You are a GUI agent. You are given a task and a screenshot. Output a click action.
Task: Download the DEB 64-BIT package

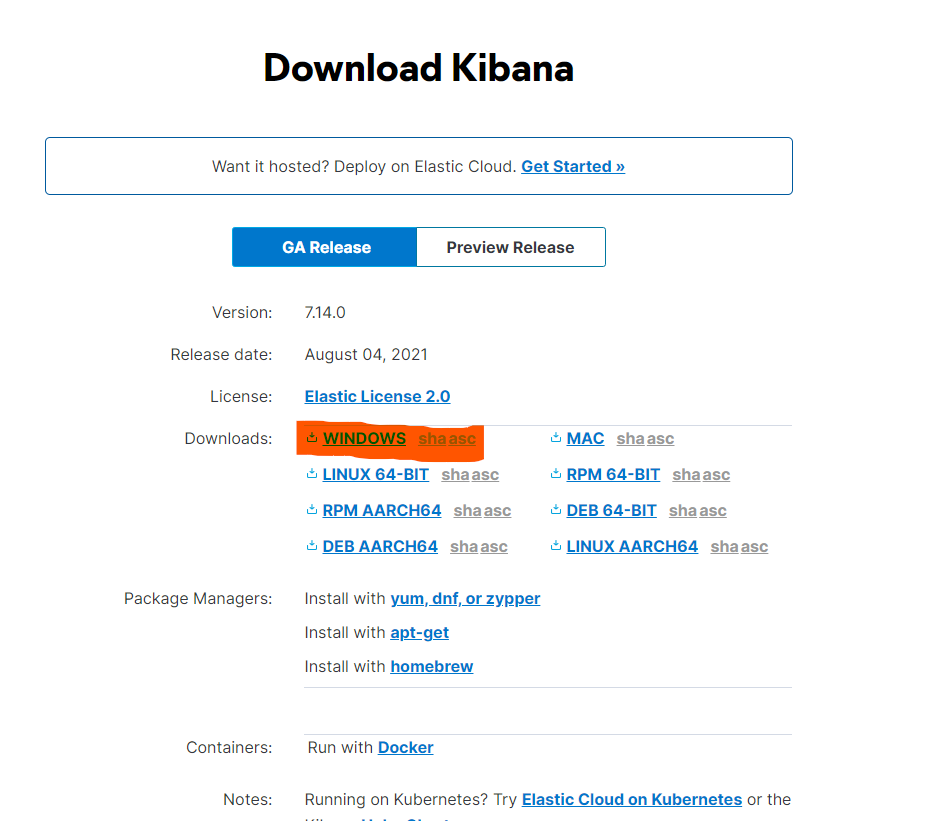point(611,511)
